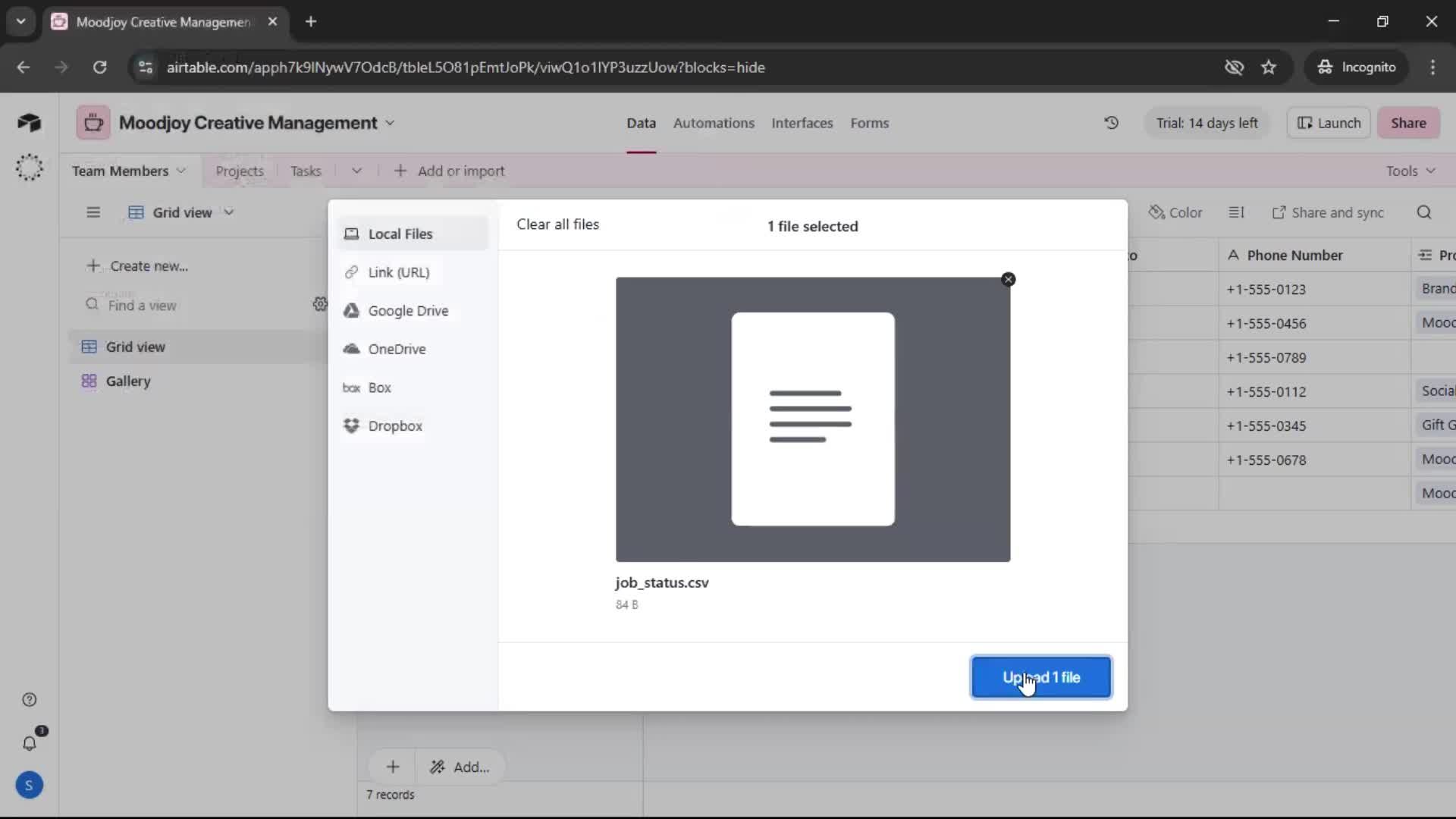The image size is (1456, 819).
Task: Click Incognito profile indicator
Action: click(x=1356, y=67)
